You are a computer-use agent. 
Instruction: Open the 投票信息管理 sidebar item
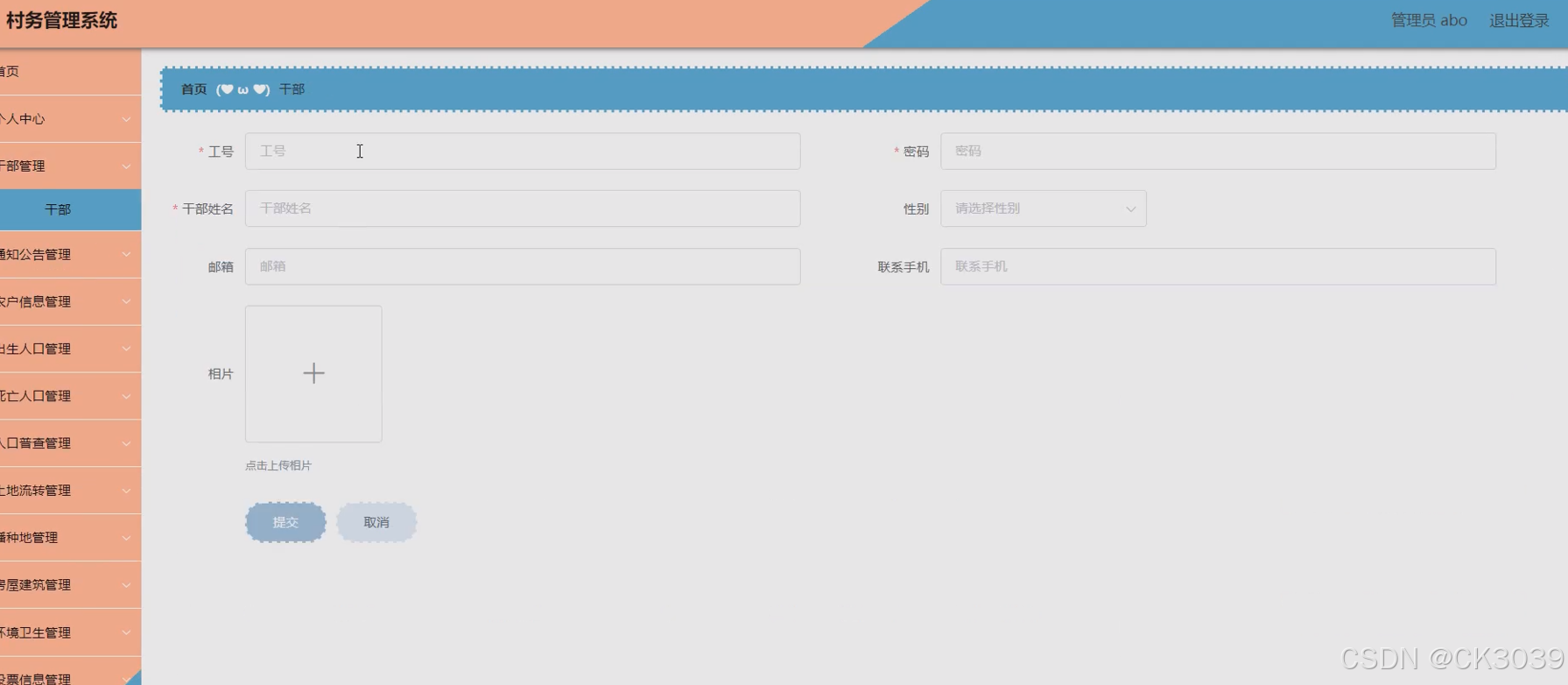click(x=70, y=673)
